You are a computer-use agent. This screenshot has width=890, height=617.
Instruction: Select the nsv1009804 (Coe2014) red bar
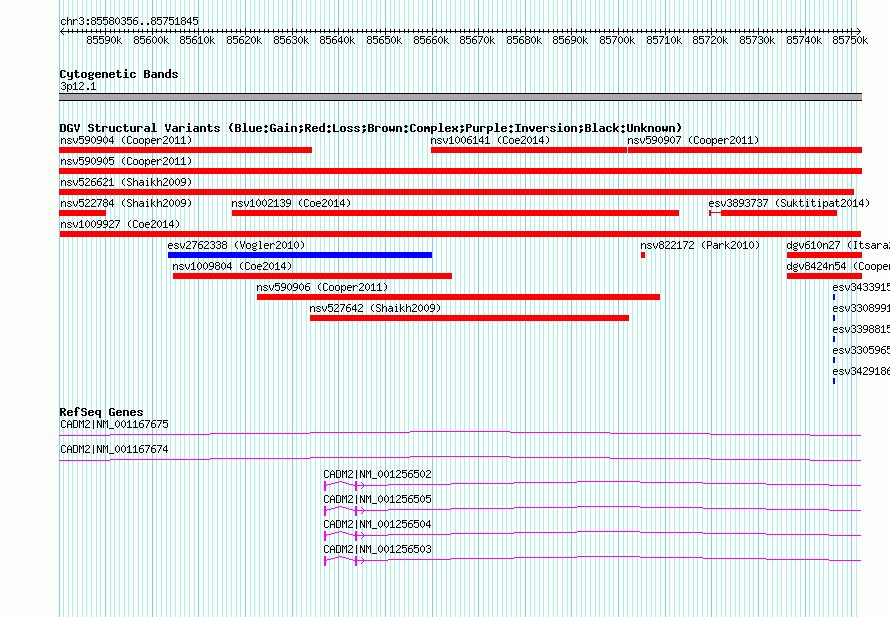click(312, 276)
